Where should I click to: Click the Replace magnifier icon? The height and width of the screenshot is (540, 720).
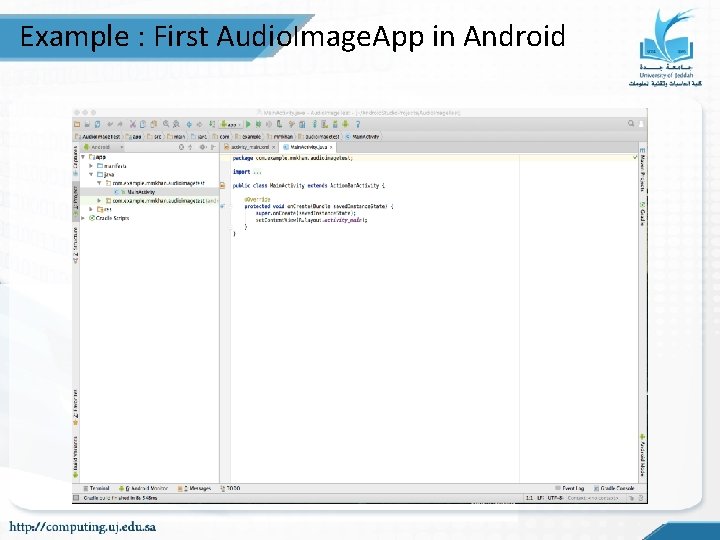pos(176,124)
